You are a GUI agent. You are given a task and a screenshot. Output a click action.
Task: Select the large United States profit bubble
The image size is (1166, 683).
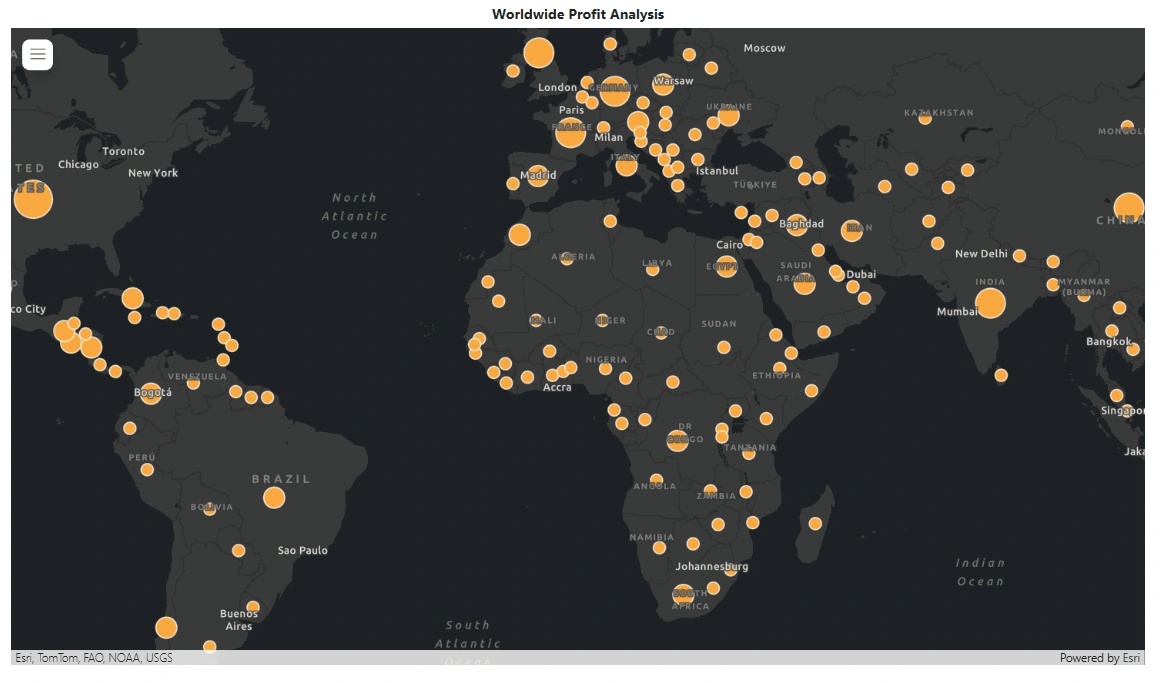click(33, 199)
